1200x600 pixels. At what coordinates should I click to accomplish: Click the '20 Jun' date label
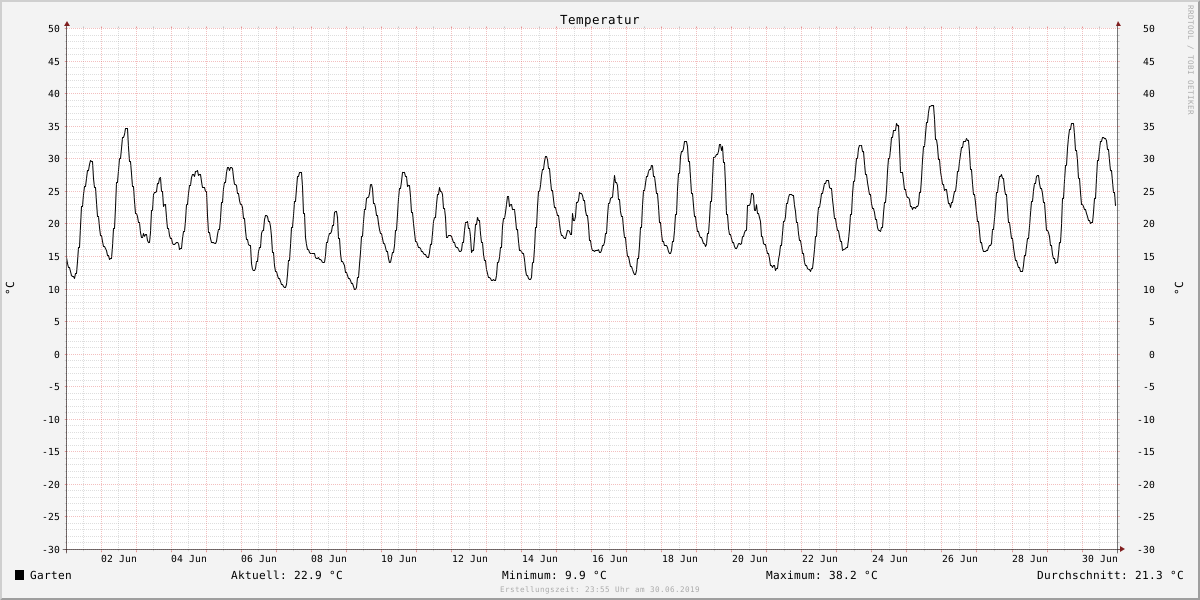point(750,558)
